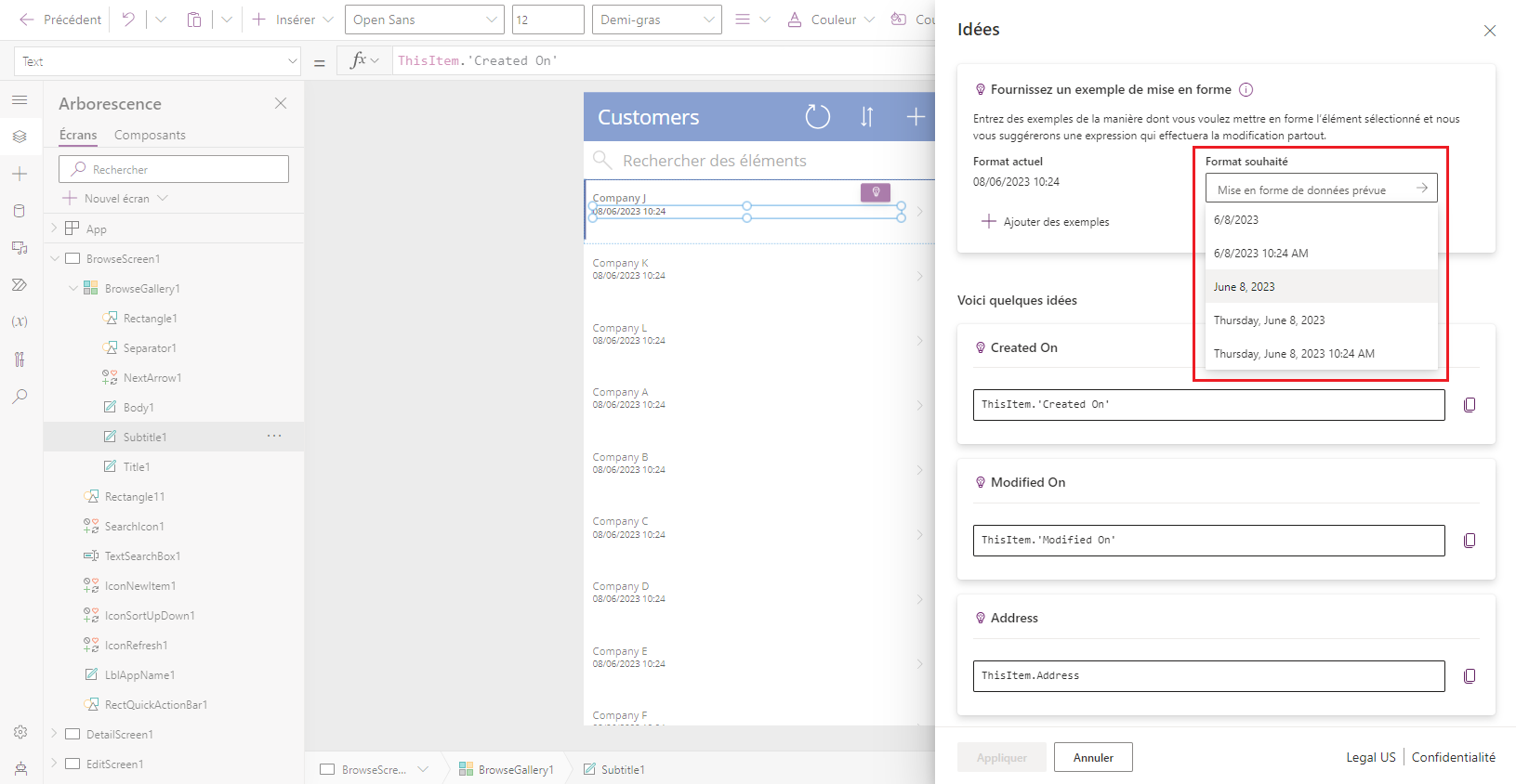Open the Couleur text color menu
Image resolution: width=1516 pixels, height=784 pixels.
point(831,20)
